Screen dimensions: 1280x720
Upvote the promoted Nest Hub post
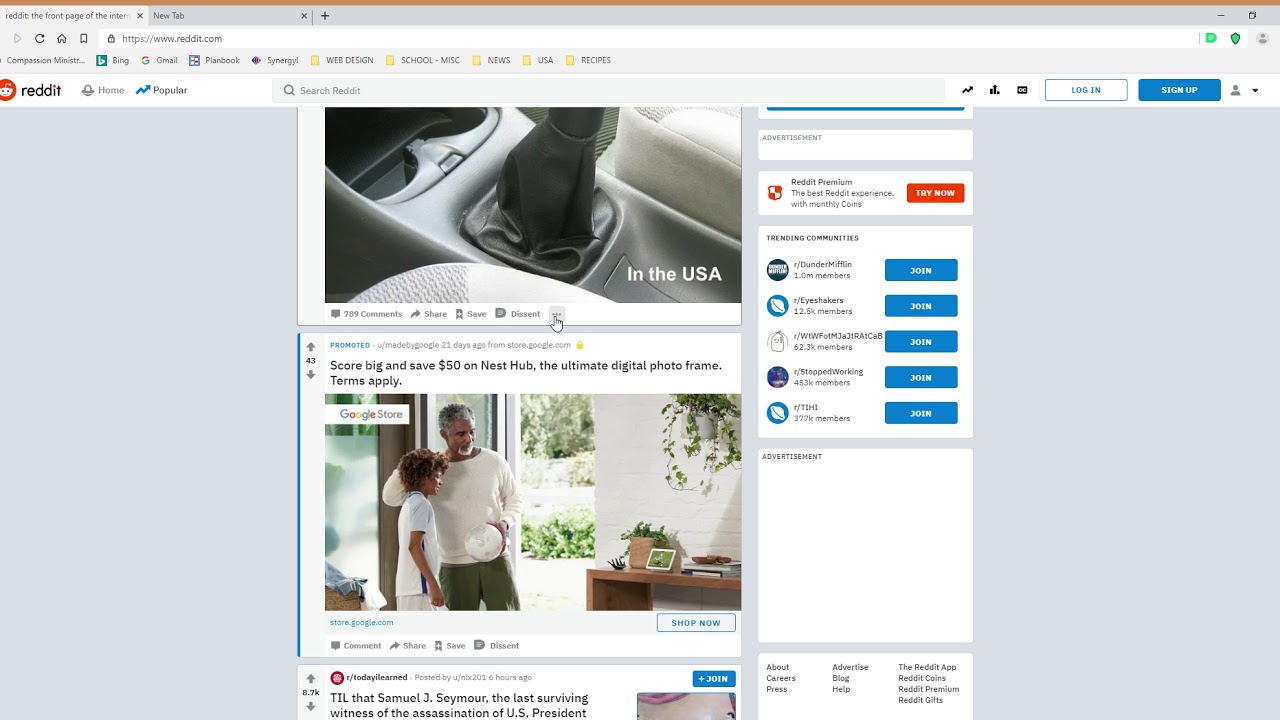click(311, 347)
